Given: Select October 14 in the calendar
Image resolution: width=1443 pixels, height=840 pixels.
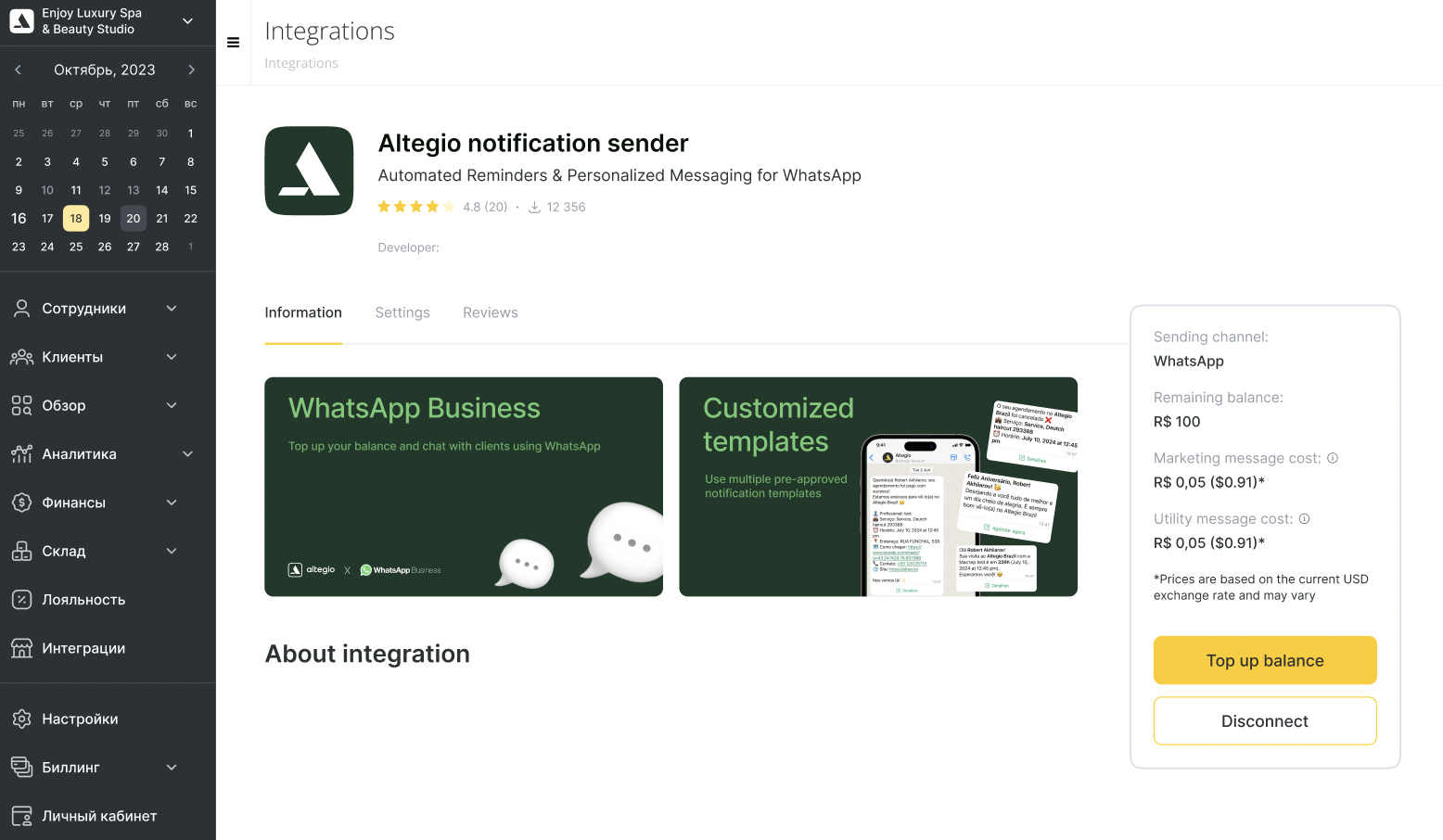Looking at the screenshot, I should coord(162,190).
